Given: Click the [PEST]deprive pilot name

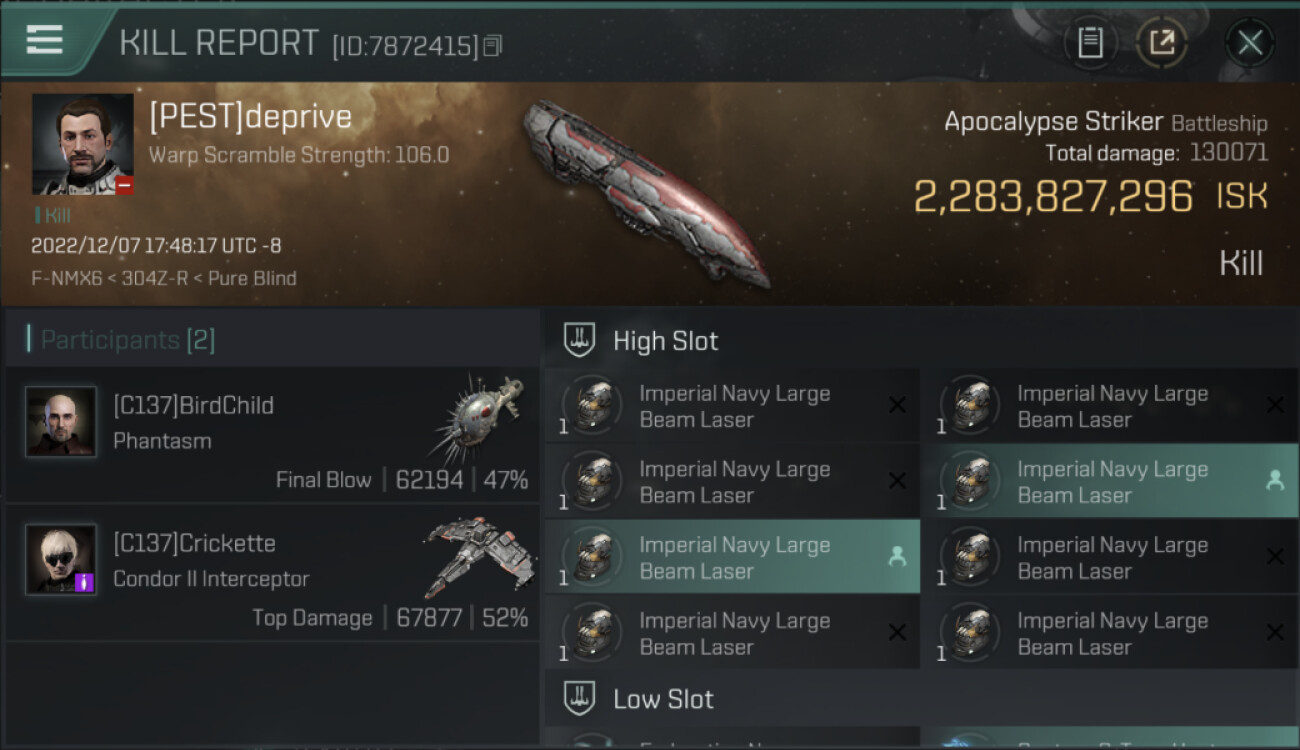Looking at the screenshot, I should click(250, 117).
